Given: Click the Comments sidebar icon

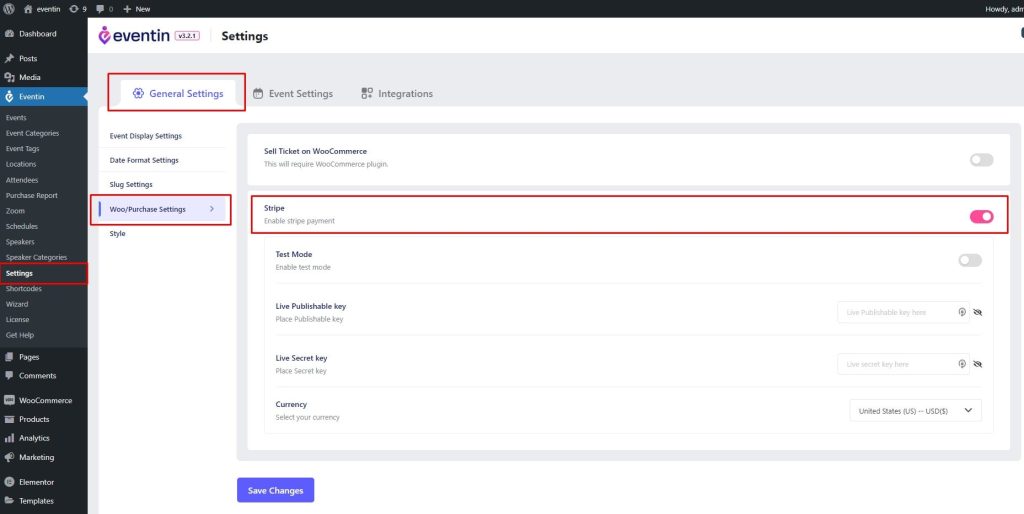Looking at the screenshot, I should click(x=9, y=376).
